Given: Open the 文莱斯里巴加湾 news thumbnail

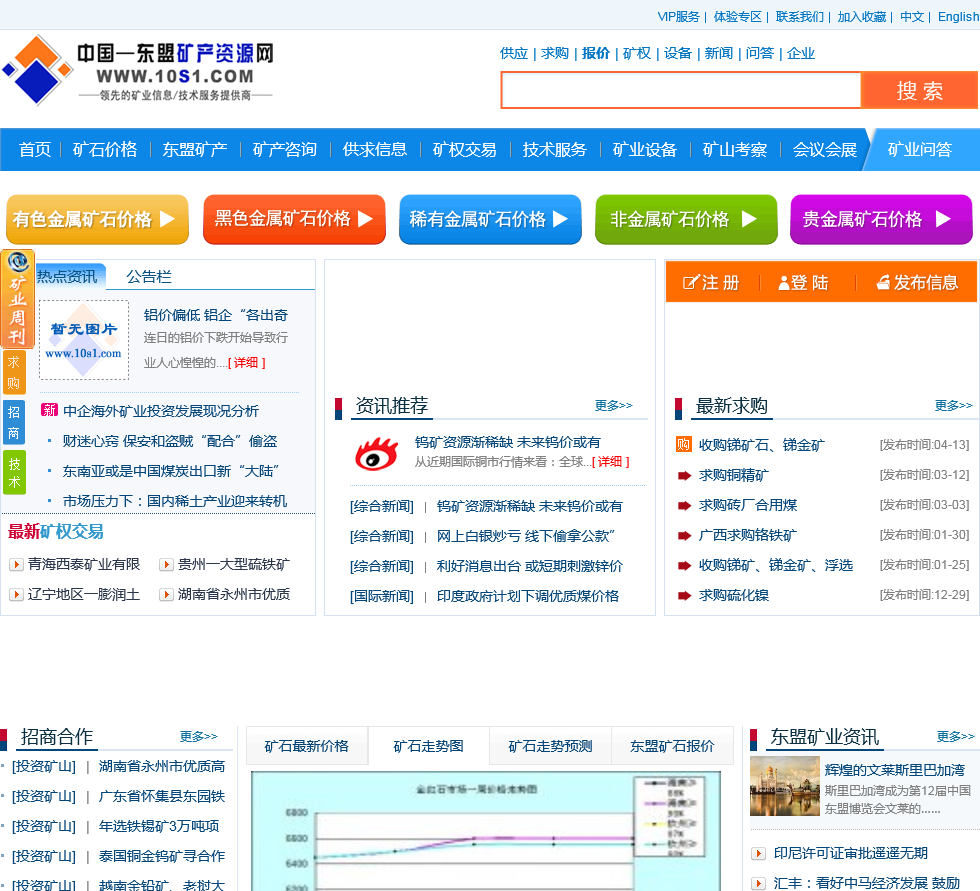Looking at the screenshot, I should [784, 786].
